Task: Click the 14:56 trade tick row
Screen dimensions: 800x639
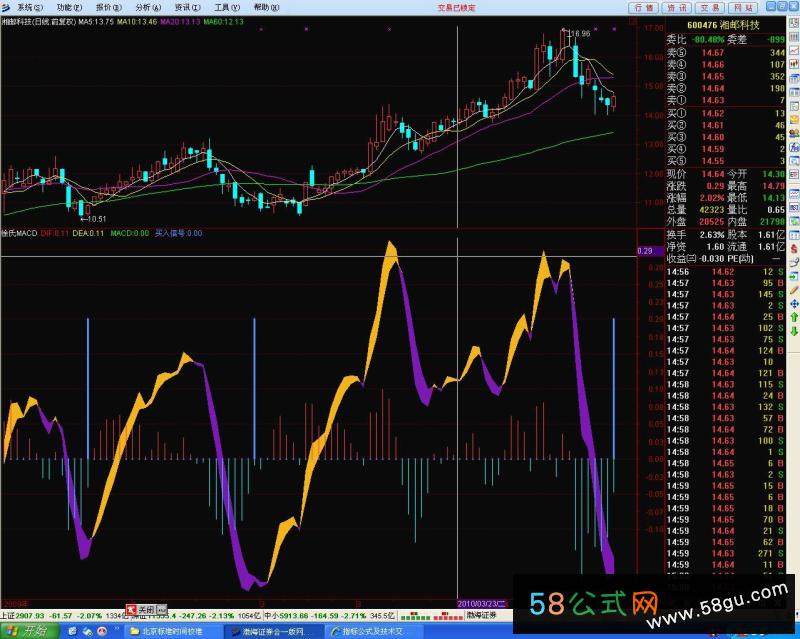Action: (726, 272)
